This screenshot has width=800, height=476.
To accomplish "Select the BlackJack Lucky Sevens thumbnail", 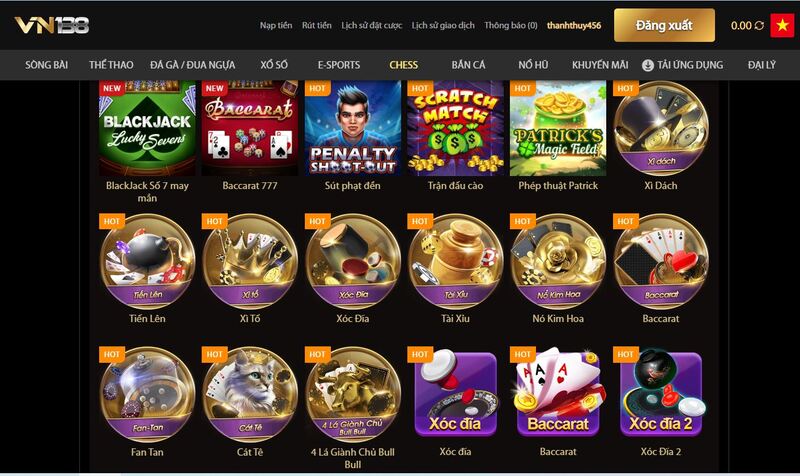I will pos(147,128).
